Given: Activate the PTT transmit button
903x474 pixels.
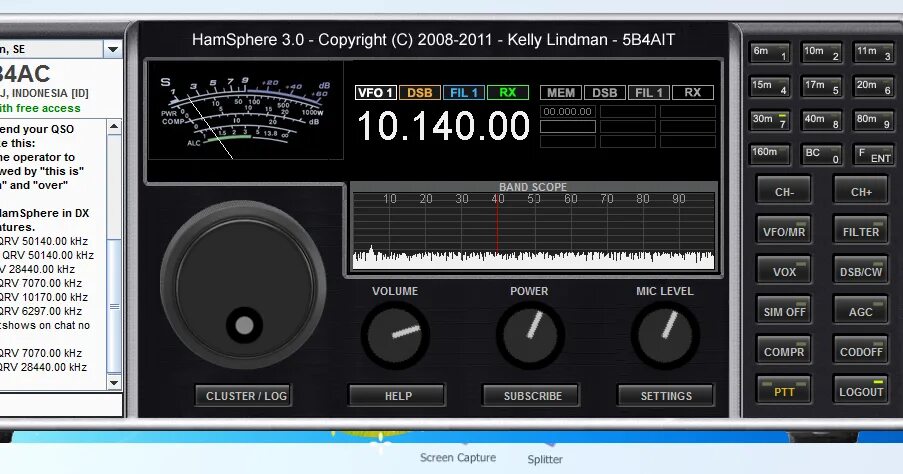Looking at the screenshot, I should click(x=784, y=390).
